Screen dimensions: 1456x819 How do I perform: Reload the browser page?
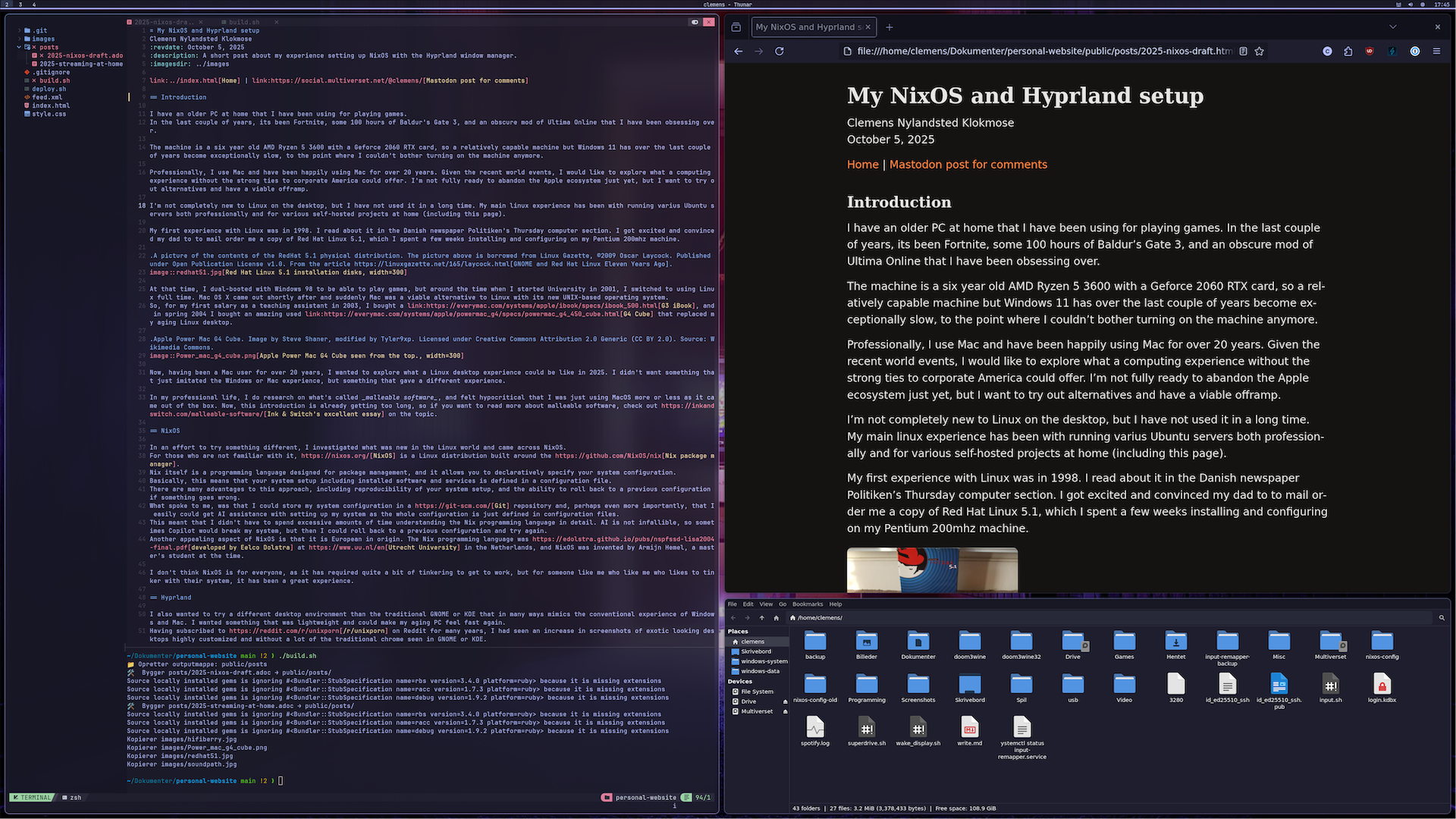779,52
